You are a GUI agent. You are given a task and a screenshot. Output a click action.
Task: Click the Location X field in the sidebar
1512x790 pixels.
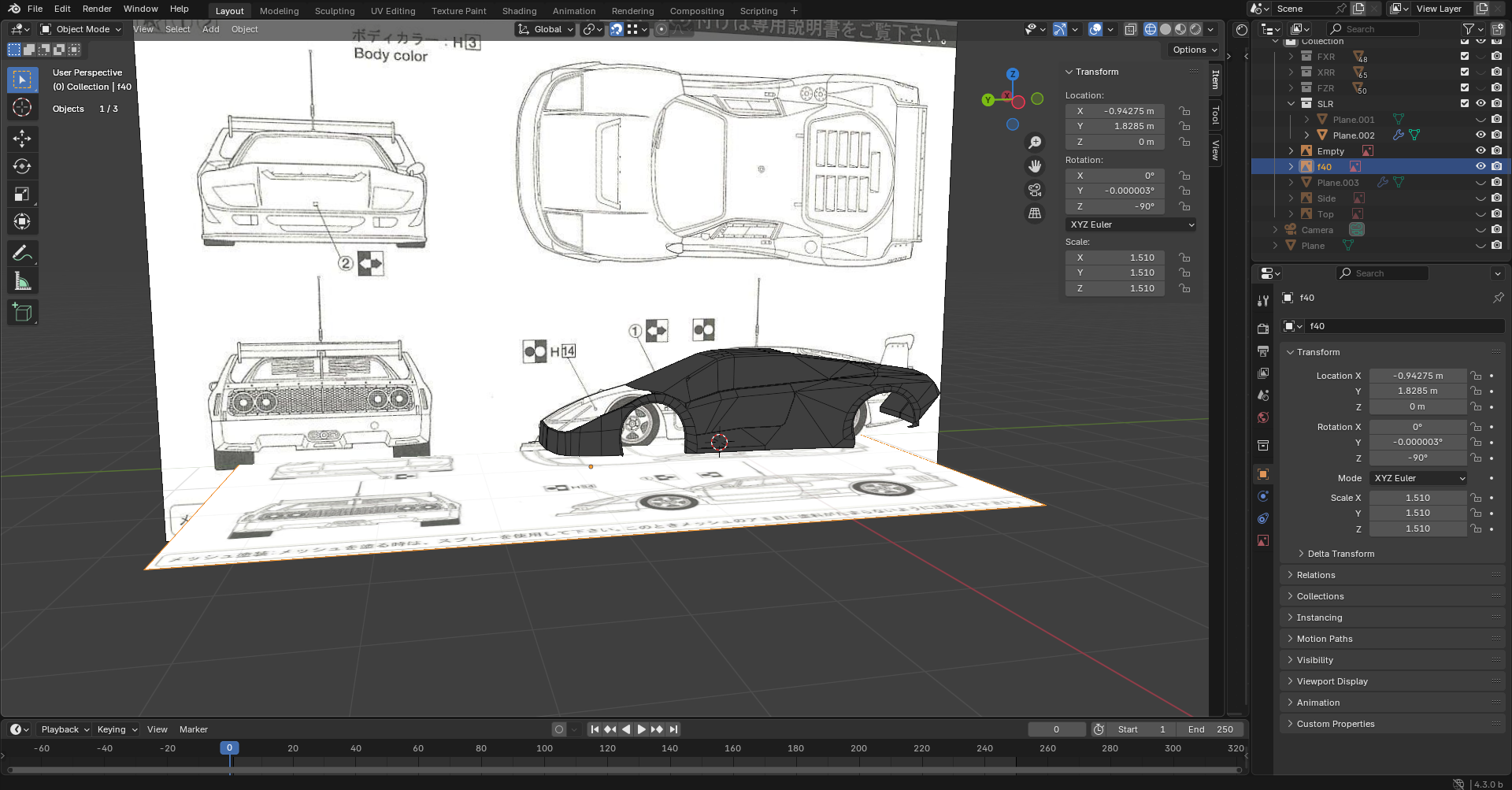tap(1114, 111)
